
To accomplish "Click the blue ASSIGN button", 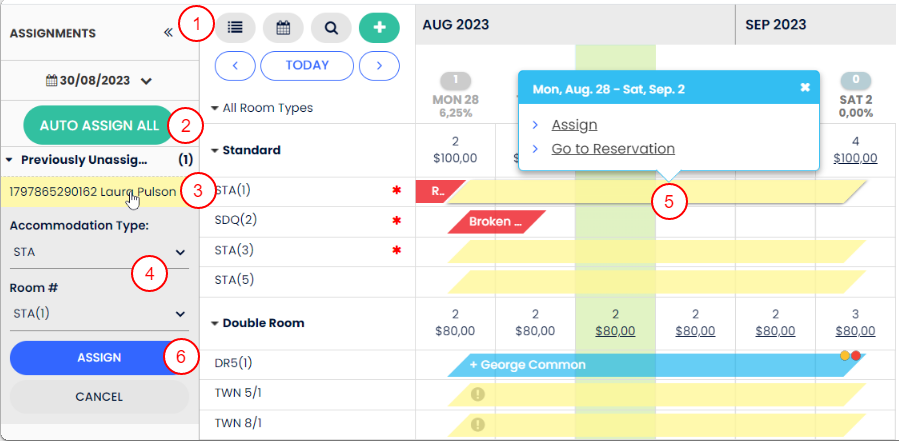I will 99,357.
